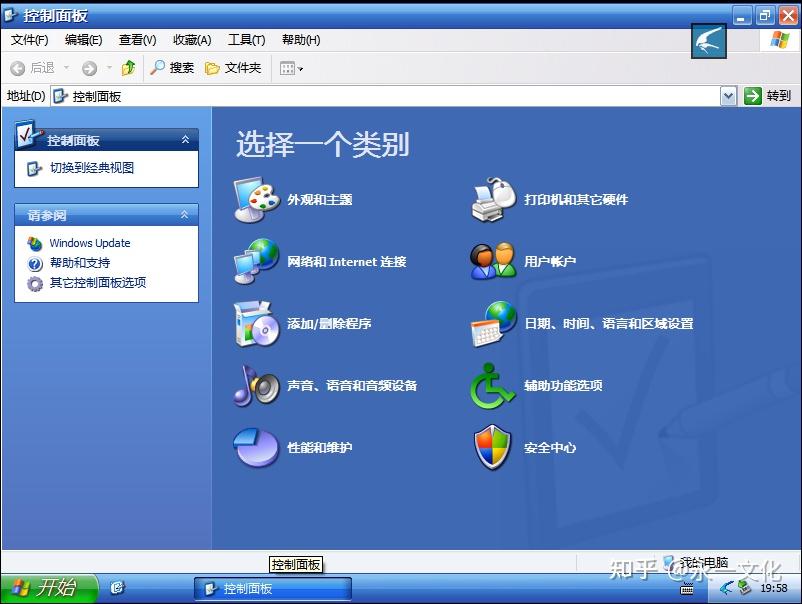
Task: Click the 切换到经典视图 link
Action: tap(92, 168)
